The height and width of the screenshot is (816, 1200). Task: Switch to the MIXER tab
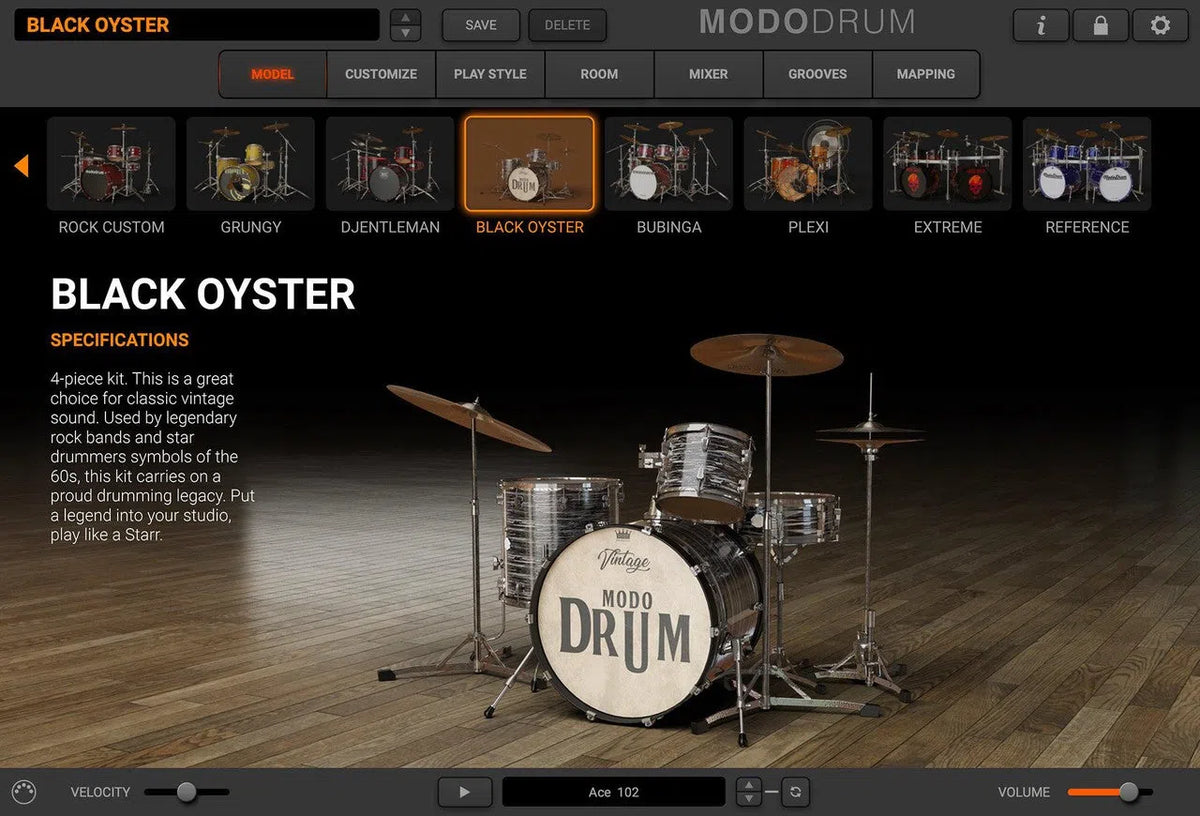pos(708,73)
